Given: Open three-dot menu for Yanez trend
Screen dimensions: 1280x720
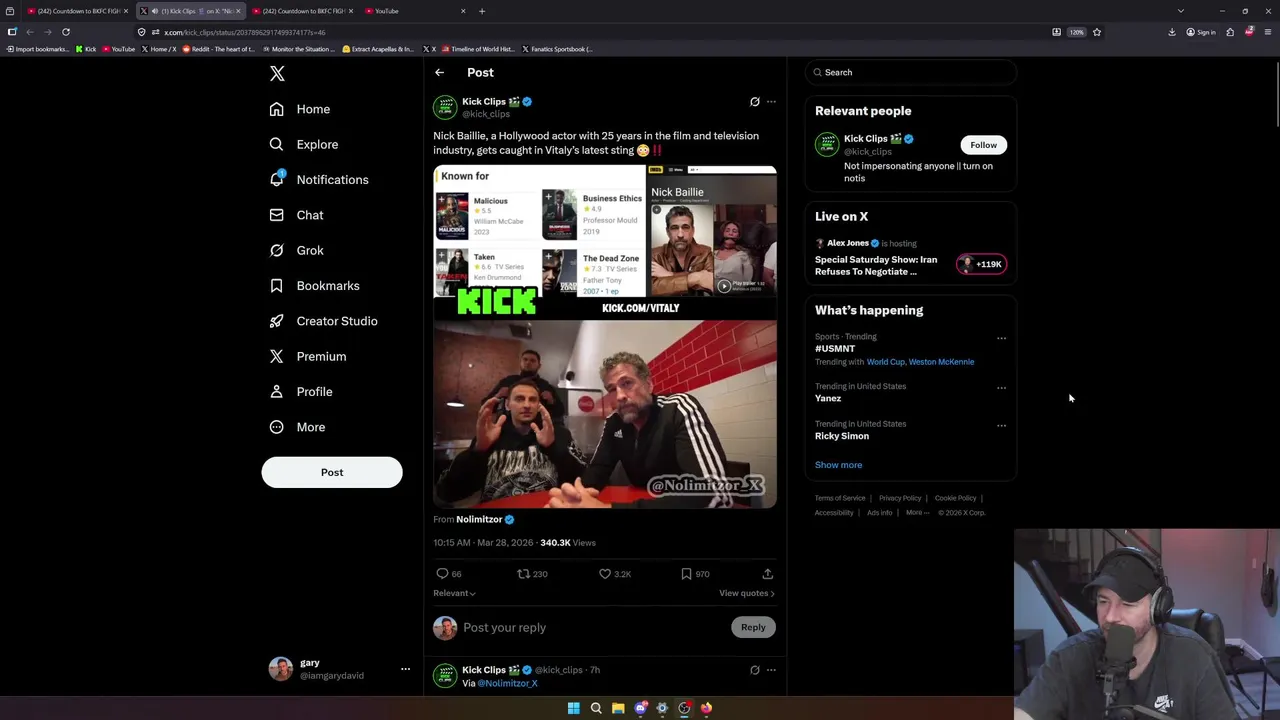Looking at the screenshot, I should pos(1001,388).
